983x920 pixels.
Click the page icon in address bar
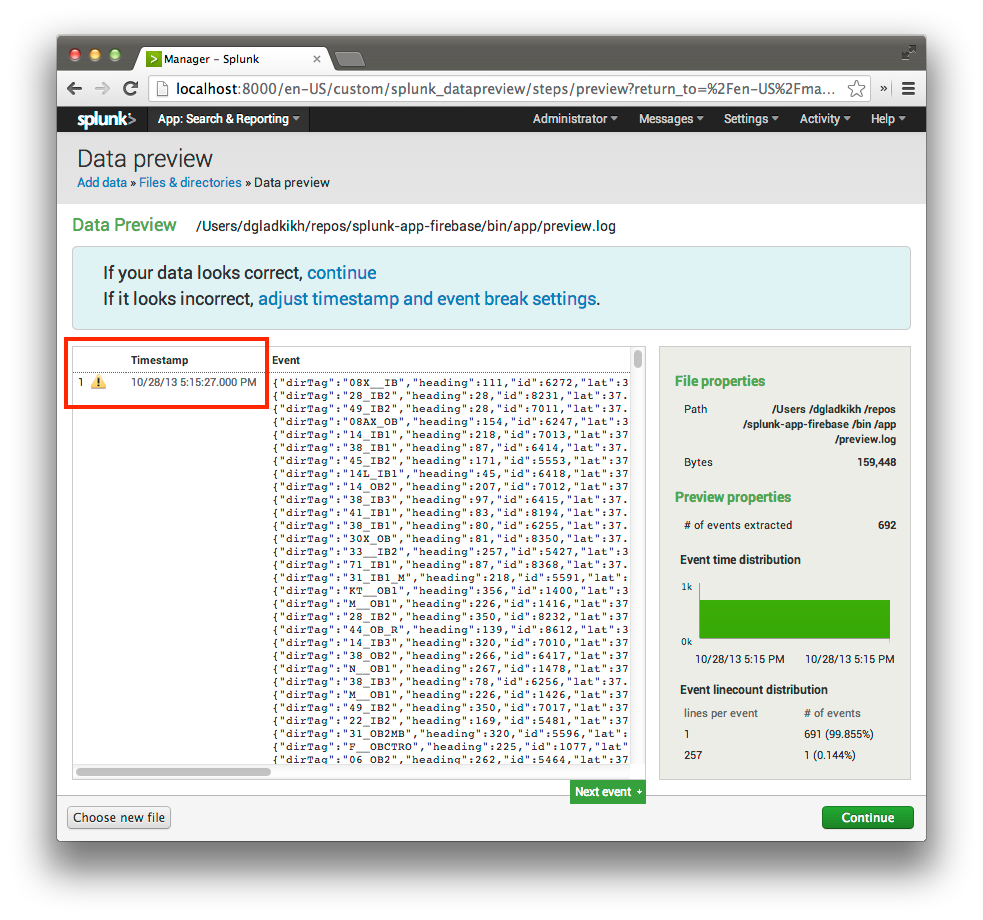(x=162, y=88)
